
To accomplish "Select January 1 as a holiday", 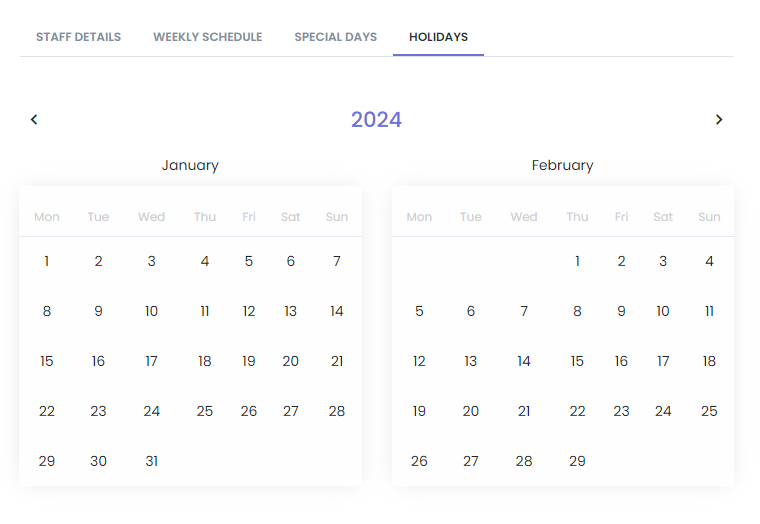I will 47,261.
